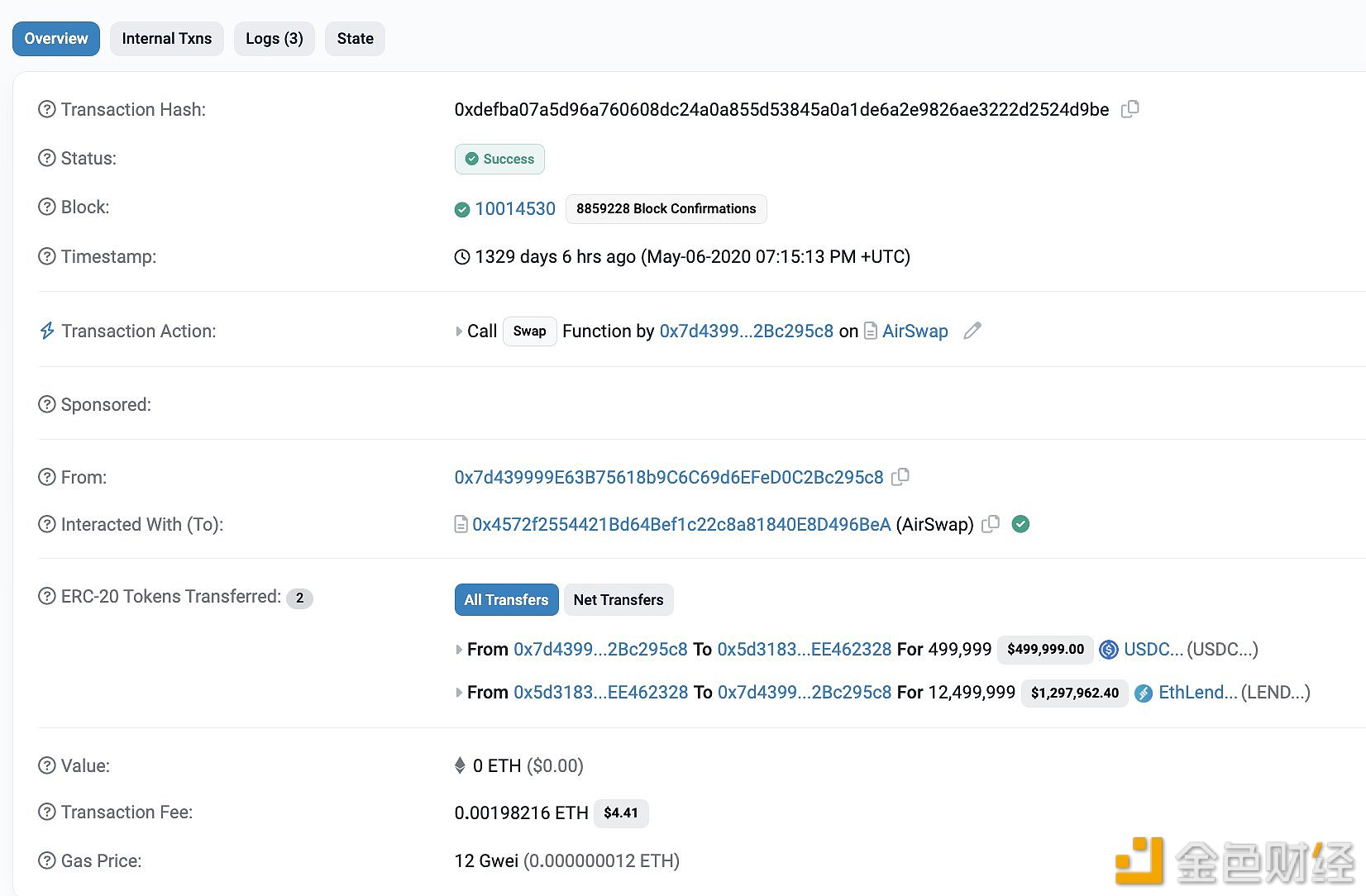1366x896 pixels.
Task: Click the green check icon beside block number
Action: click(462, 210)
